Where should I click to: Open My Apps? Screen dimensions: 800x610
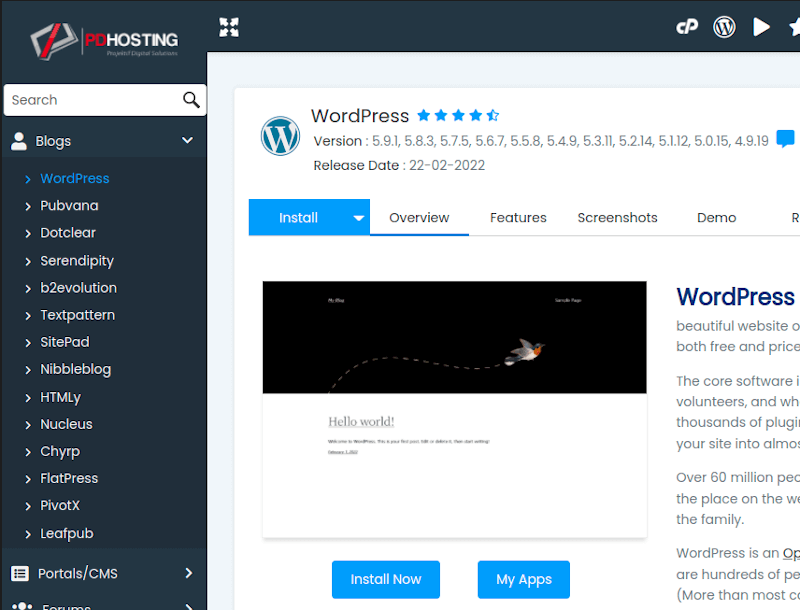(x=523, y=579)
